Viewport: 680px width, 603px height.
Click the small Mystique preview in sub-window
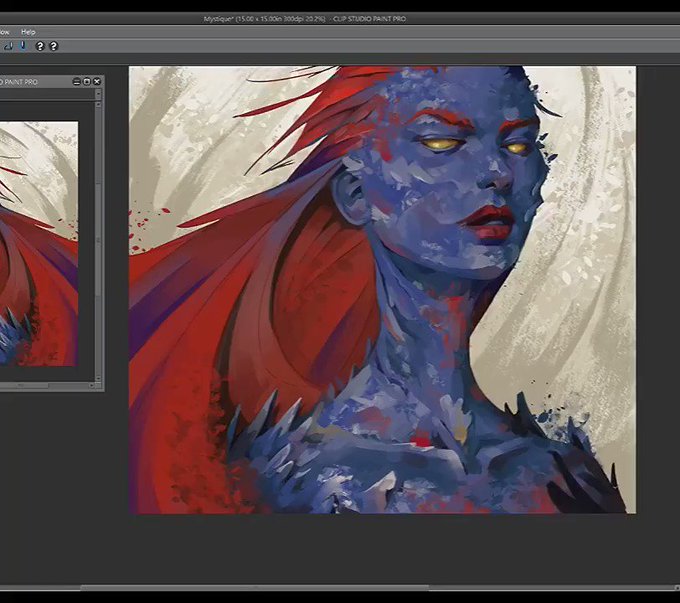[39, 244]
